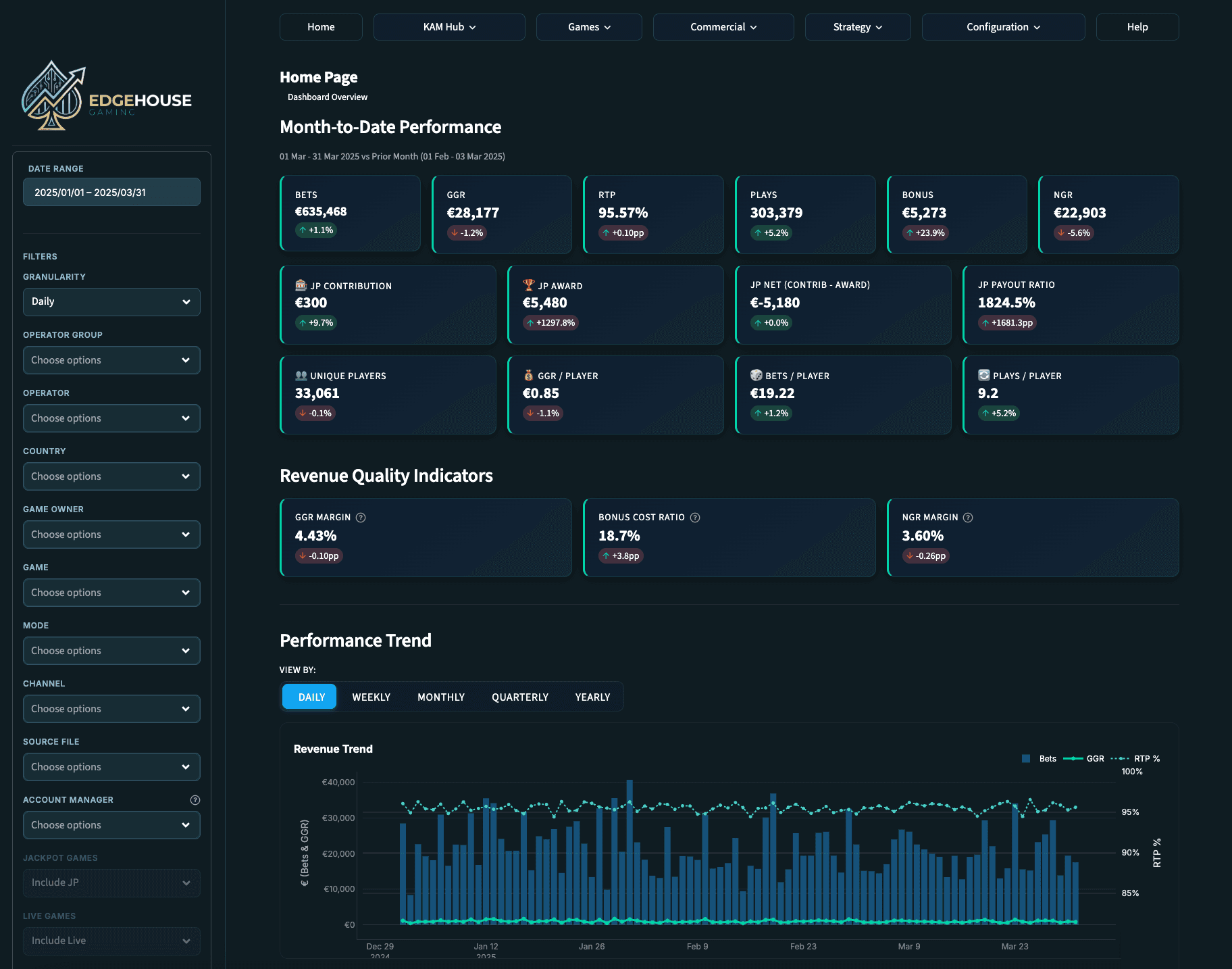The image size is (1232, 969).
Task: Click the Account Manager help icon
Action: (195, 800)
